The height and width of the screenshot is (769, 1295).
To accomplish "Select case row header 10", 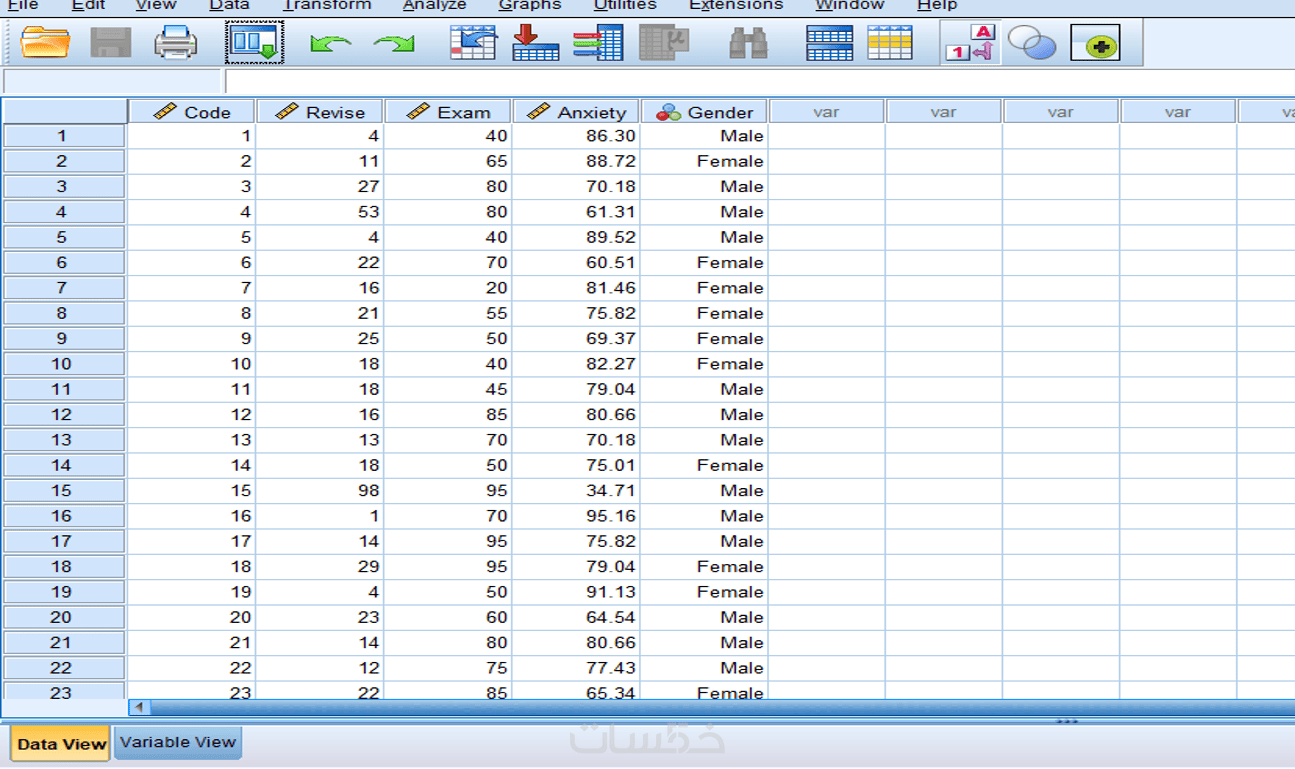I will click(x=63, y=364).
